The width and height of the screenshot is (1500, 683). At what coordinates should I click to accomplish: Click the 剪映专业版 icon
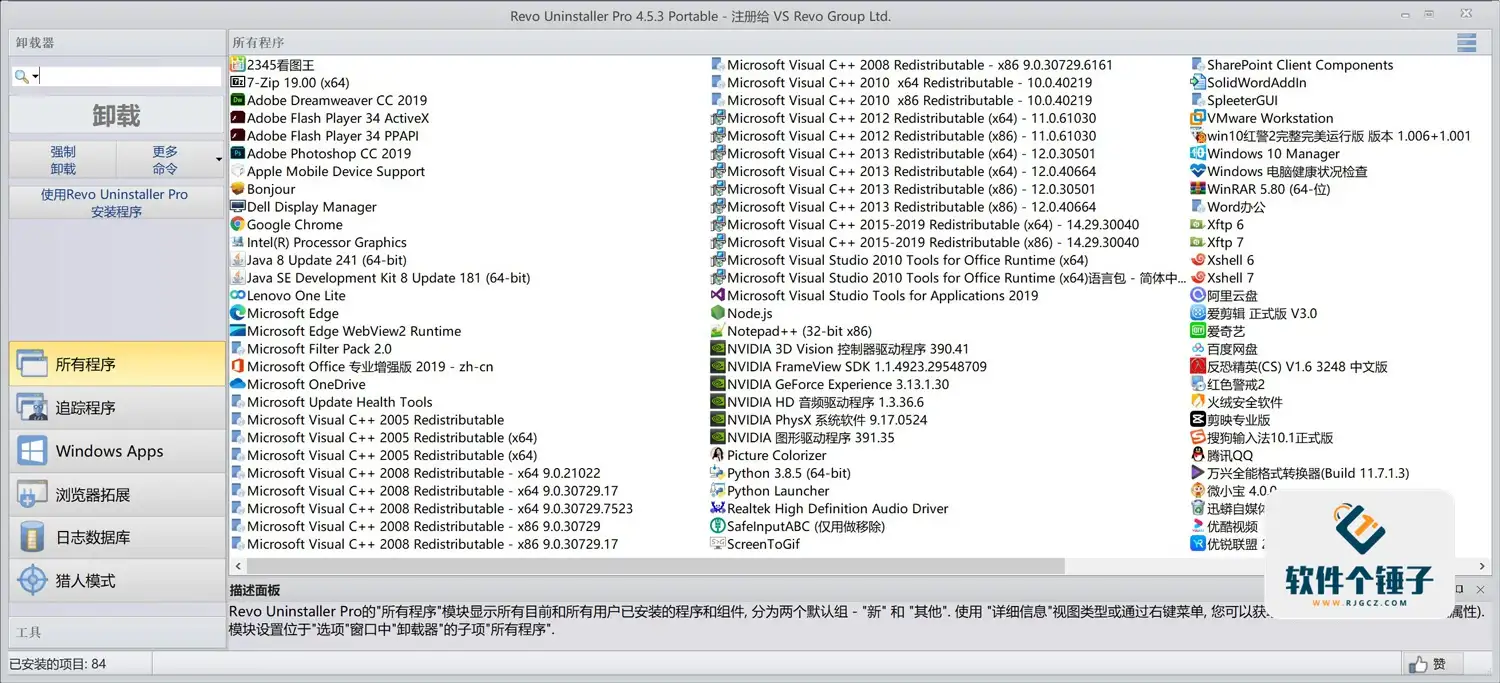point(1198,420)
